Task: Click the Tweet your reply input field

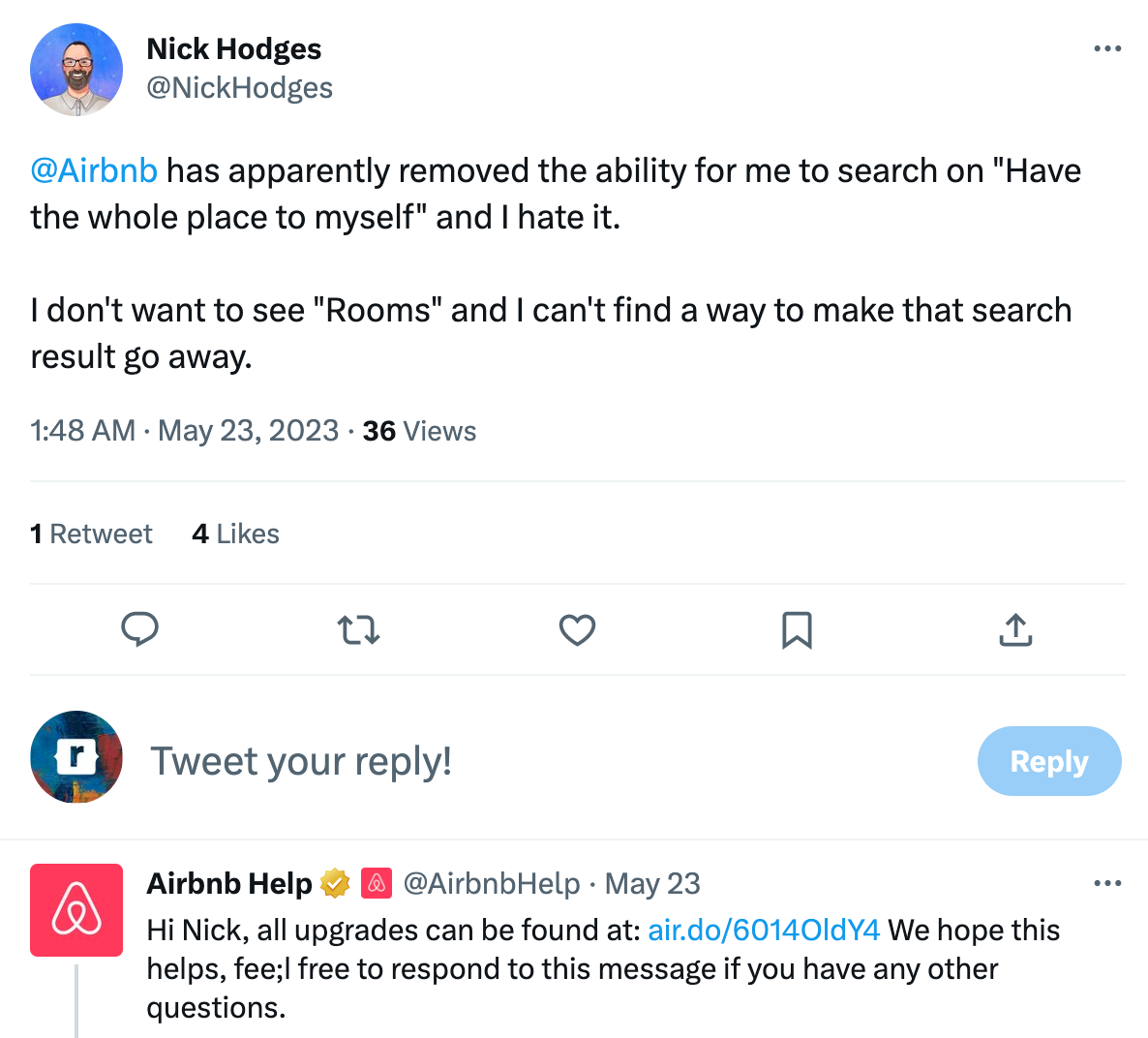Action: click(x=300, y=761)
